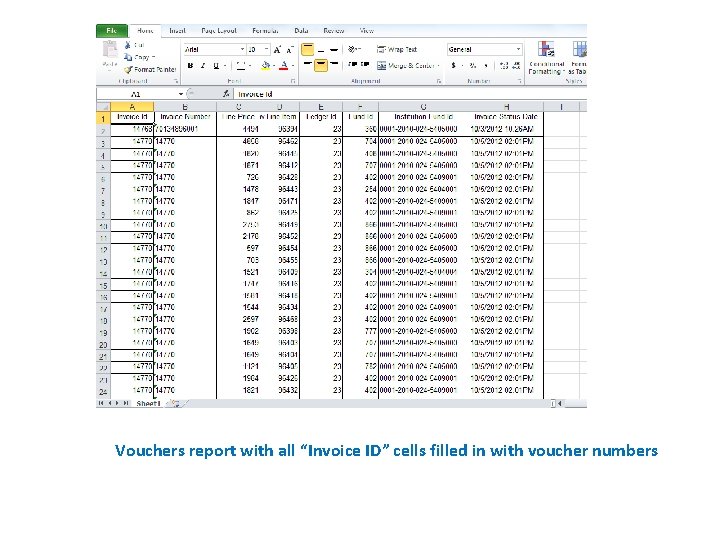Viewport: 720px width, 540px height.
Task: Click the Increase Decimal icon
Action: click(x=504, y=66)
